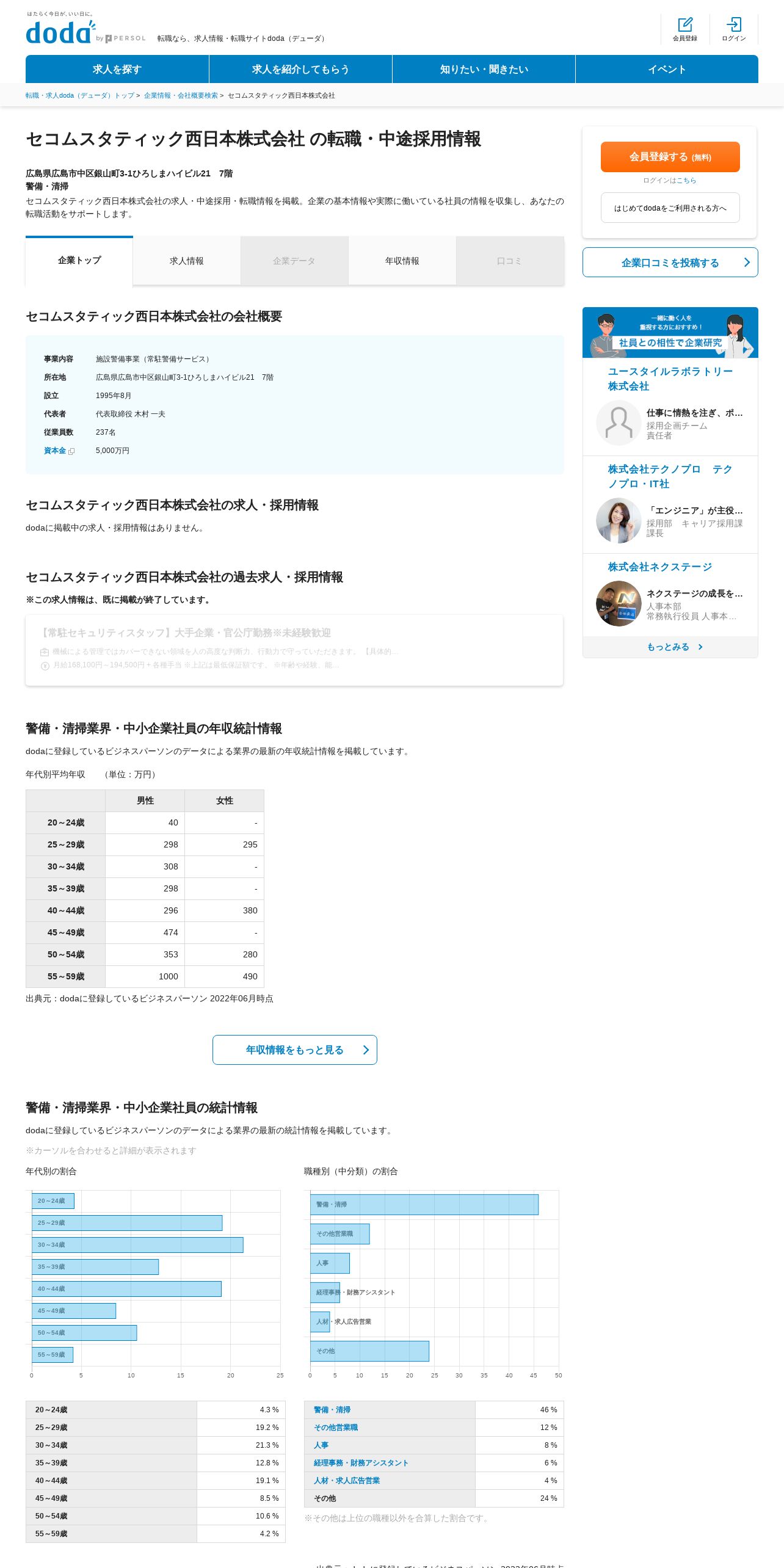The width and height of the screenshot is (784, 1568).
Task: Go to 企業情報・会社概要検索 breadcrumb
Action: (x=181, y=95)
